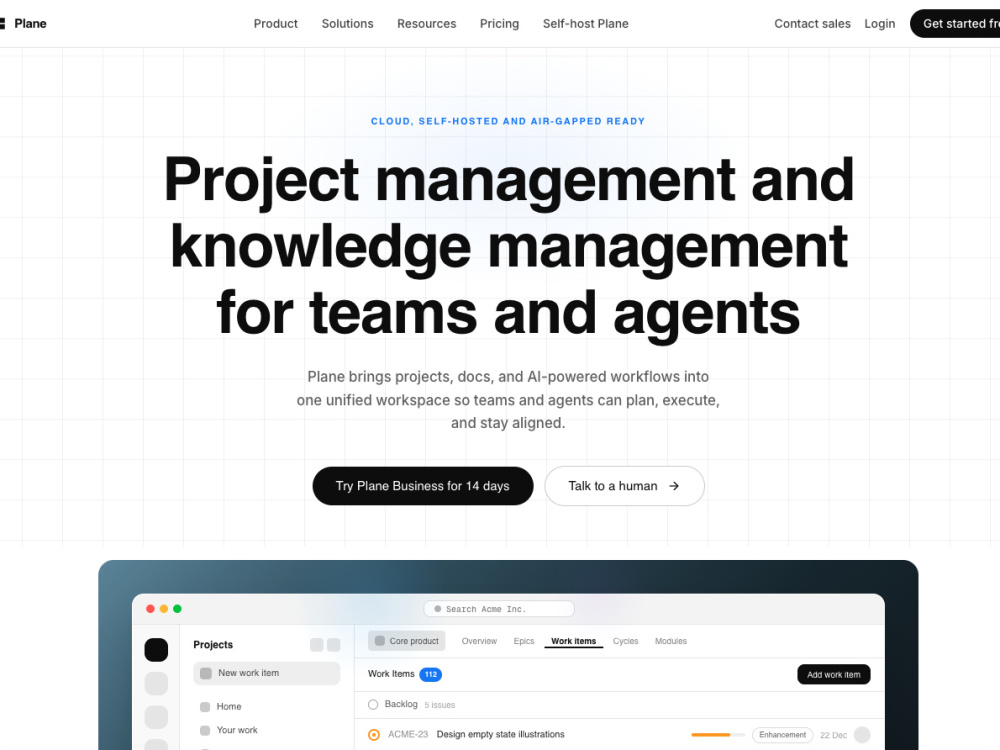Open Design empty state illustrations item
This screenshot has height=750, width=1000.
tap(501, 735)
